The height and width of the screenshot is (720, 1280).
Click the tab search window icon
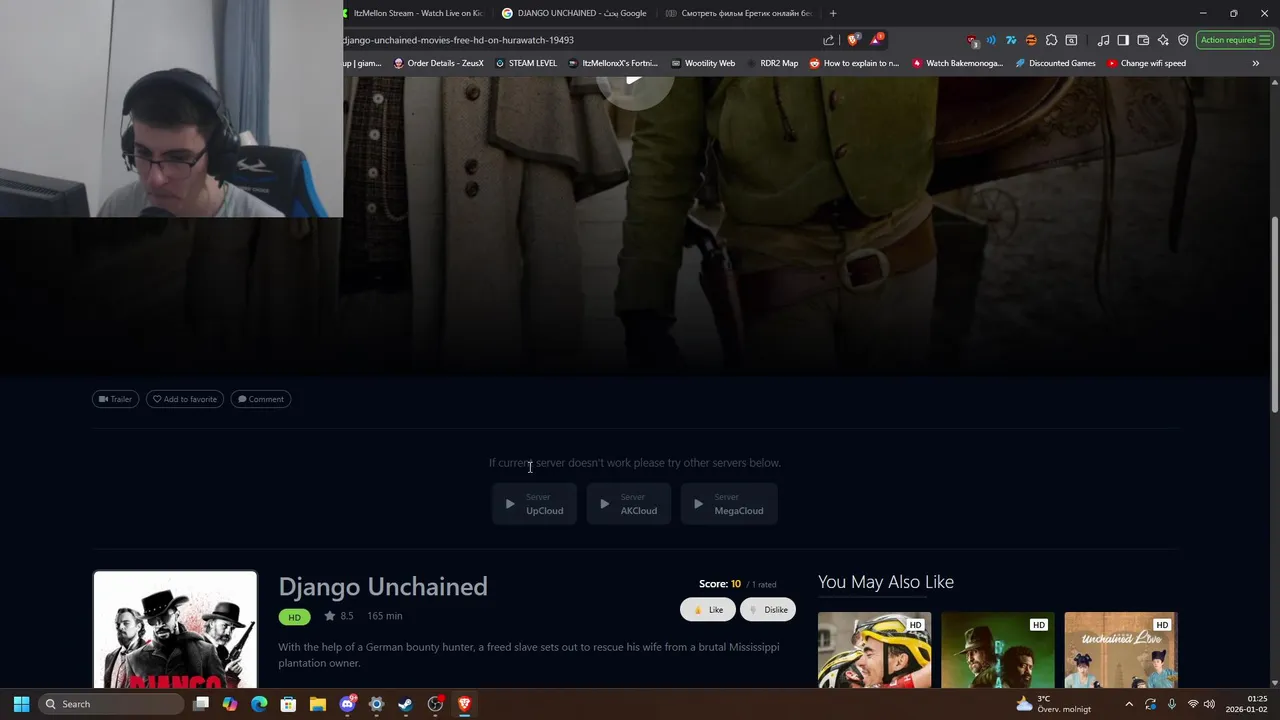click(x=1071, y=40)
